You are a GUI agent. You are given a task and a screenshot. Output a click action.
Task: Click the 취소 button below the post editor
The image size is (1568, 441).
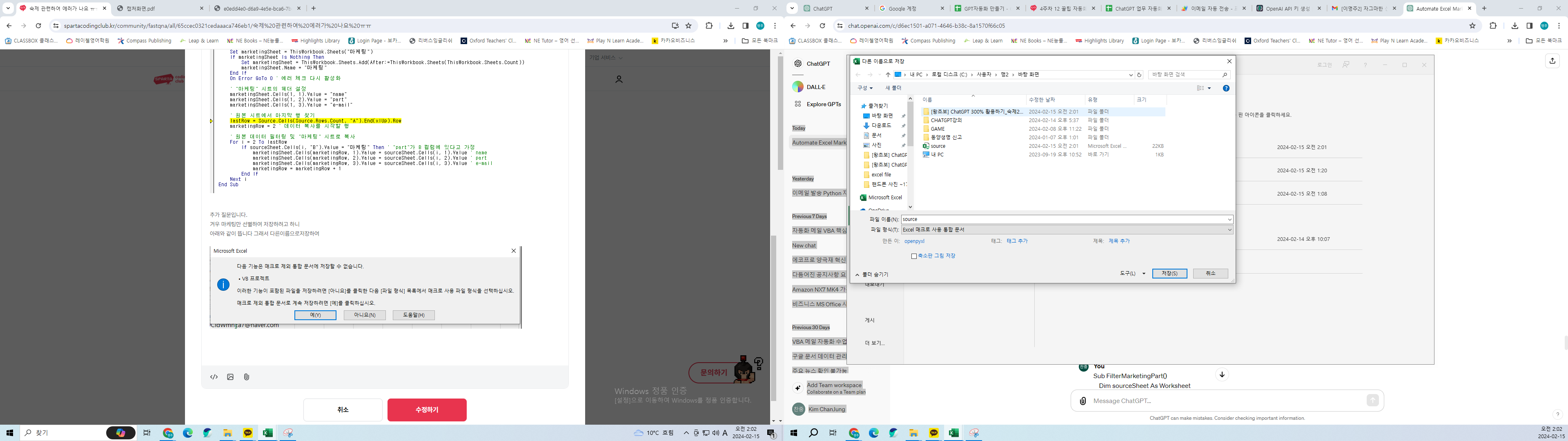[x=343, y=410]
